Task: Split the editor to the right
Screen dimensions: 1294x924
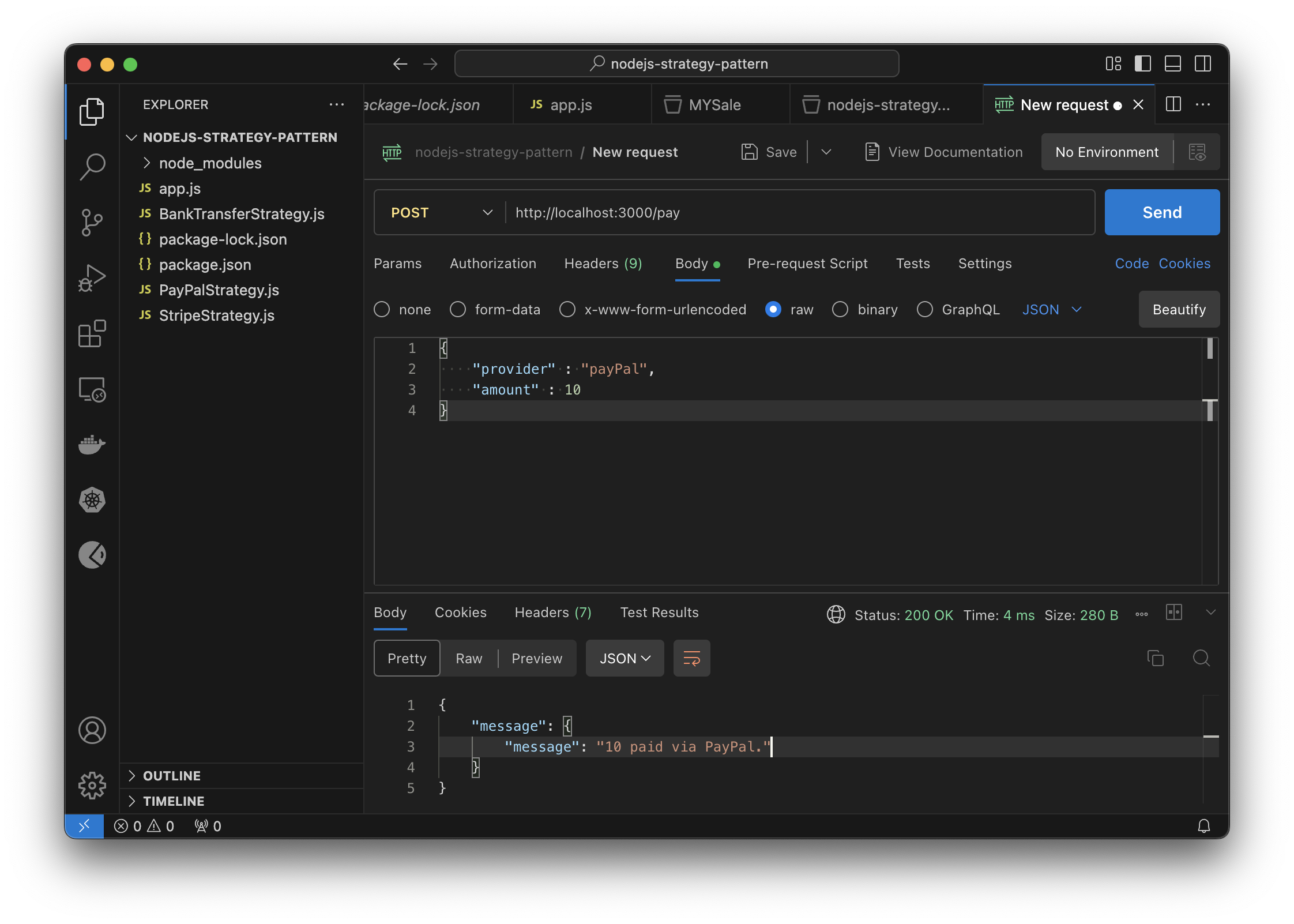Action: pyautogui.click(x=1173, y=104)
